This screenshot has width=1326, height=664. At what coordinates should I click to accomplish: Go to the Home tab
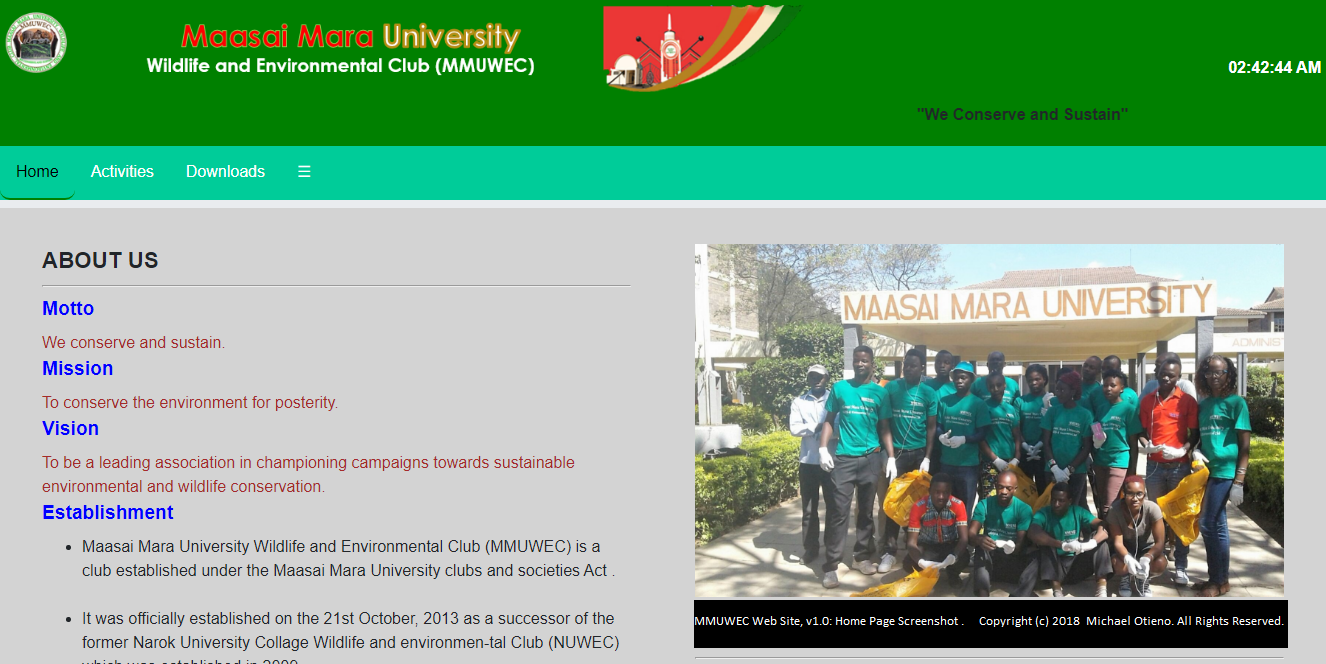tap(37, 172)
